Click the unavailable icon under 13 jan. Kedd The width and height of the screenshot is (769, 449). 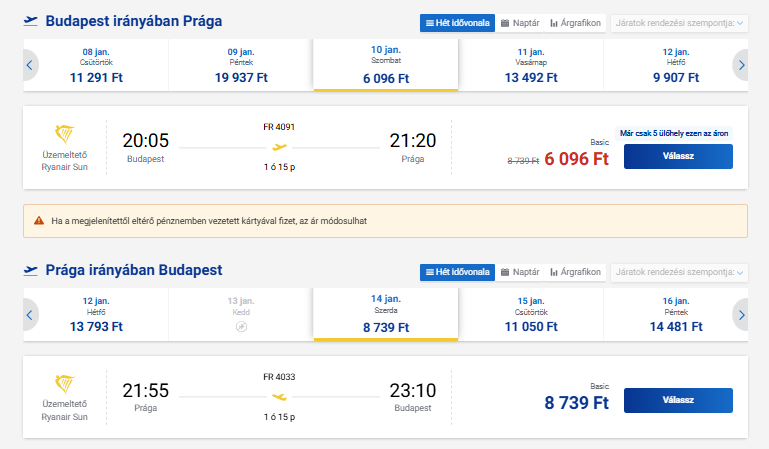[241, 326]
